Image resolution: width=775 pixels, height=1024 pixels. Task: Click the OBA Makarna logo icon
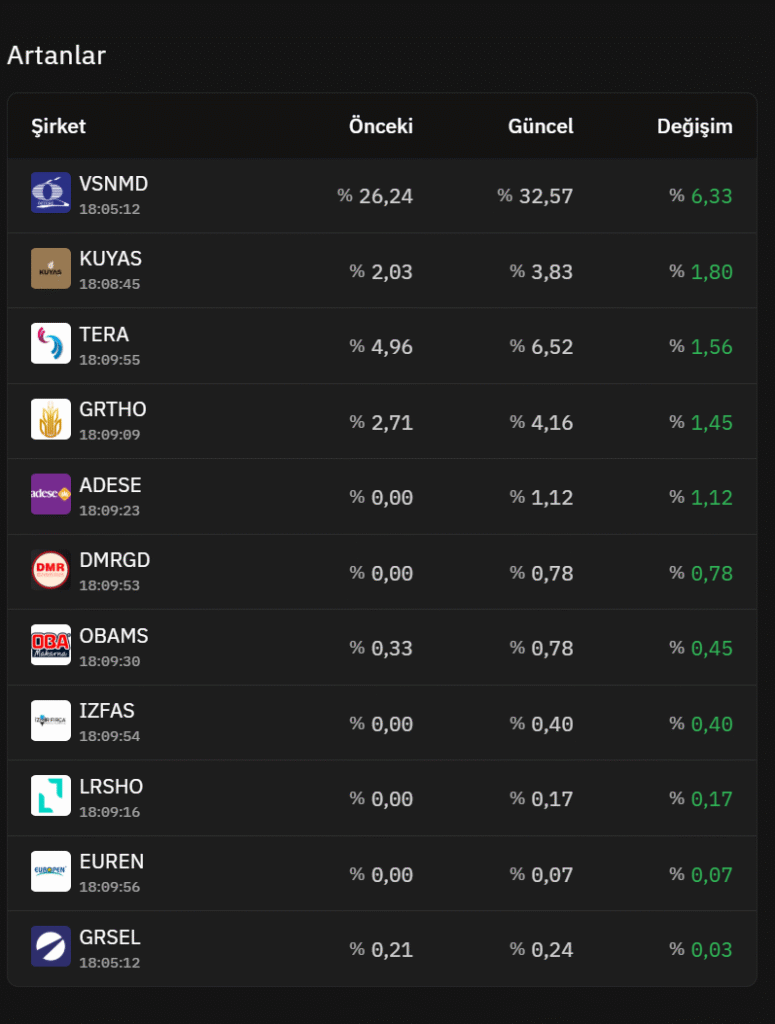pos(51,645)
